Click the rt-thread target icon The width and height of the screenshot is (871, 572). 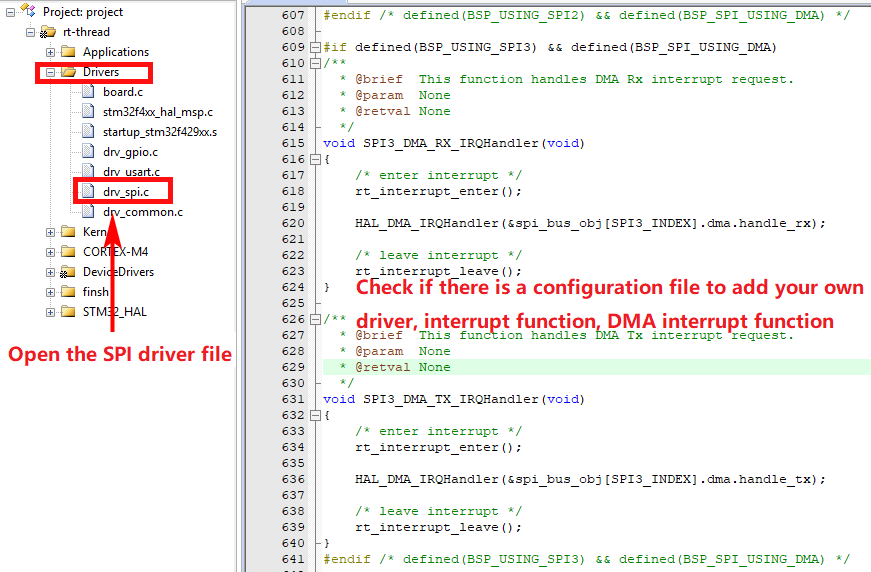48,32
